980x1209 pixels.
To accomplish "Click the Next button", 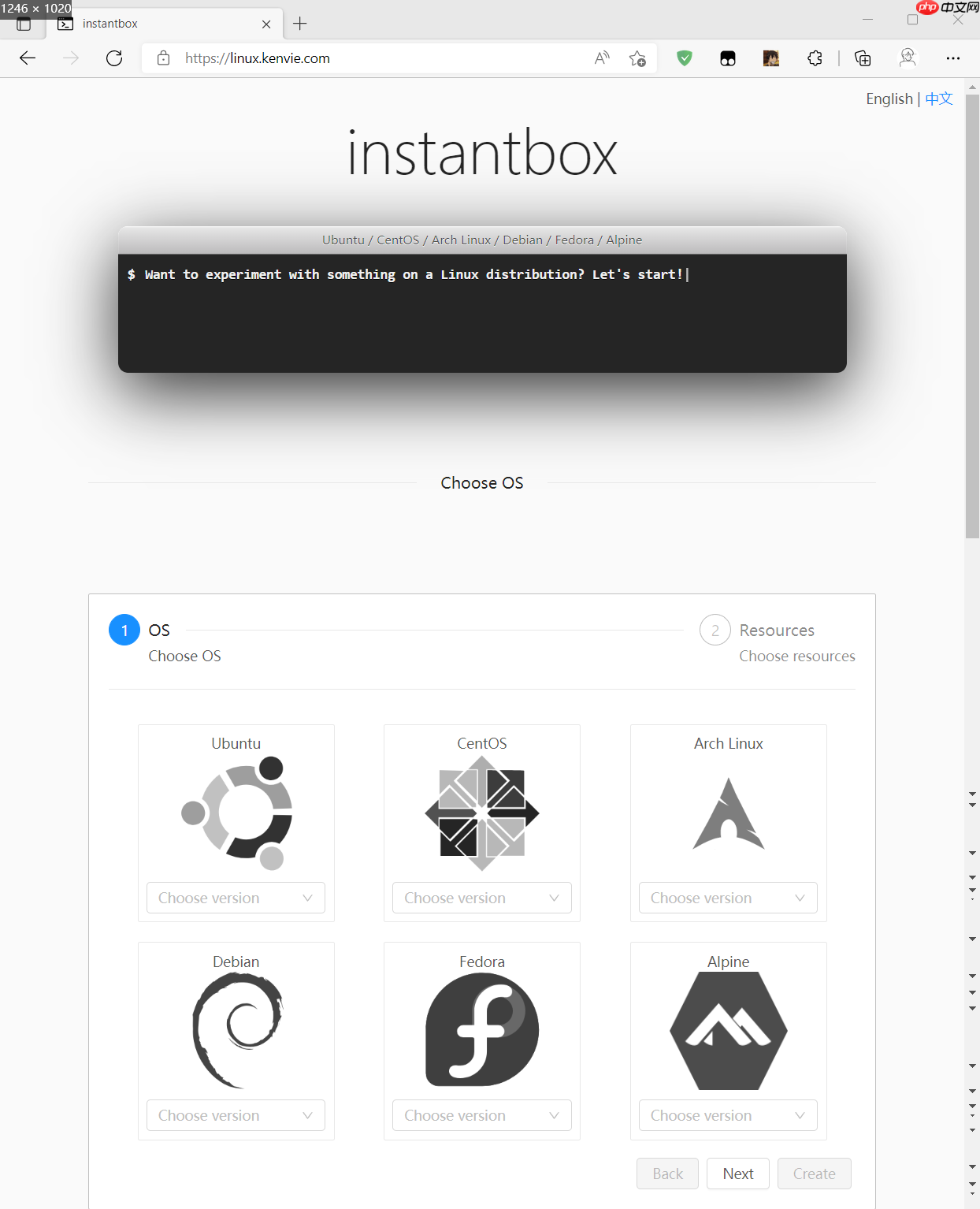I will (737, 1174).
